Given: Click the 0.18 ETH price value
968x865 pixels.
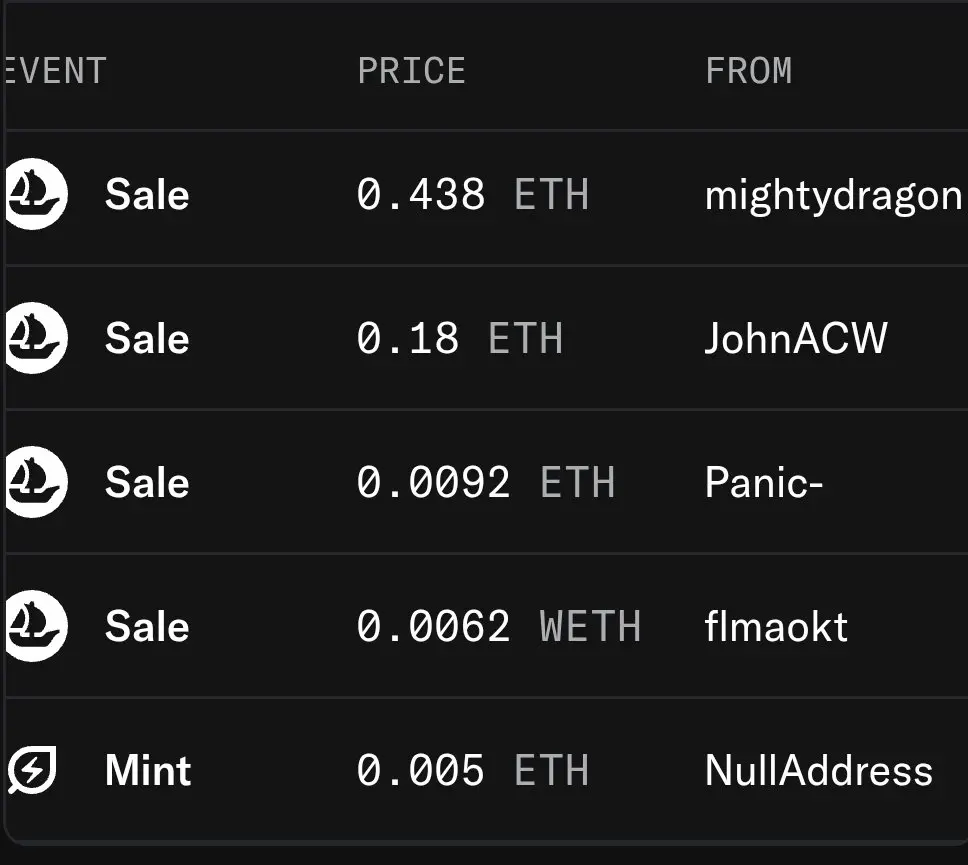Looking at the screenshot, I should 460,338.
